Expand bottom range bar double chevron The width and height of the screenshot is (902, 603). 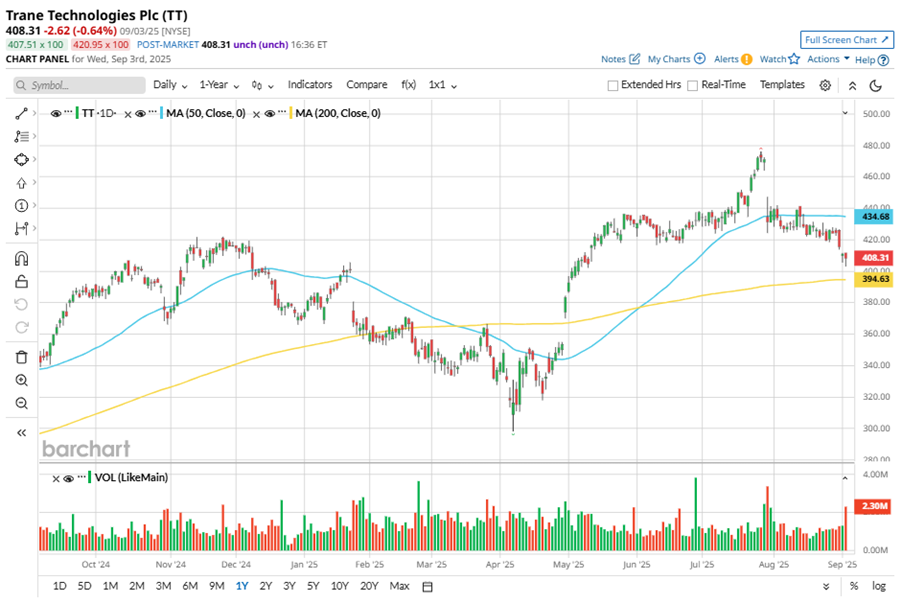(826, 586)
